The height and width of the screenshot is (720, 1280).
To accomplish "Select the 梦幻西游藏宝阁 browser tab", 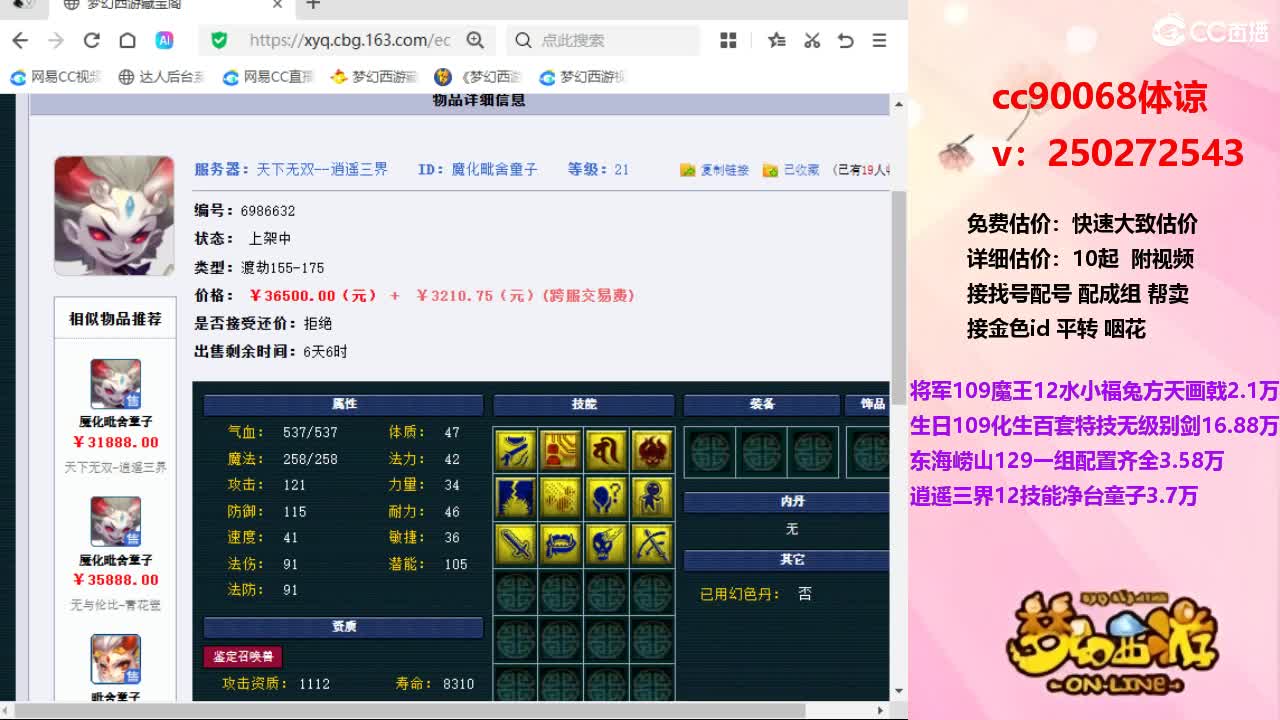I will pyautogui.click(x=170, y=5).
